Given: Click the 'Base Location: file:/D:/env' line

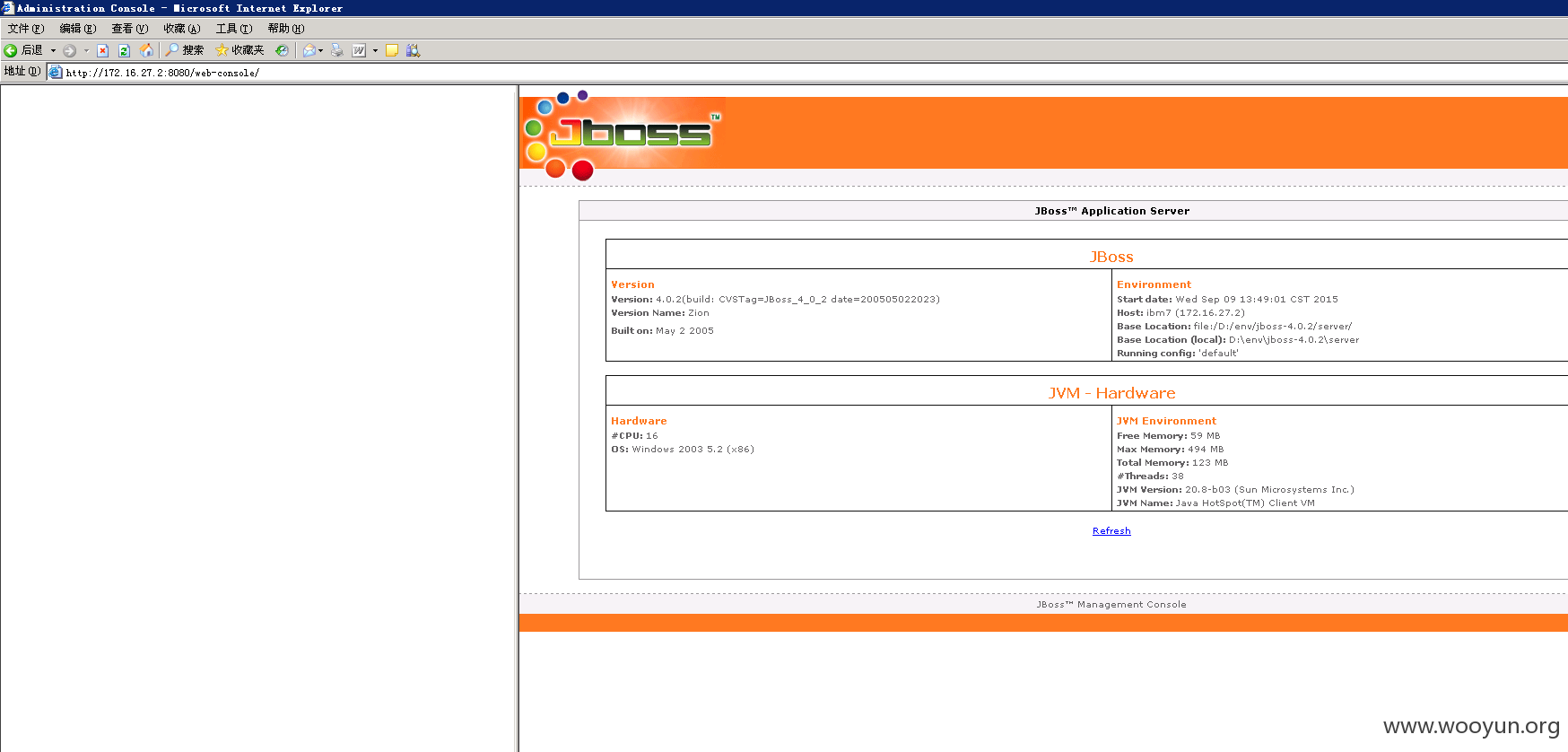Looking at the screenshot, I should 1234,327.
